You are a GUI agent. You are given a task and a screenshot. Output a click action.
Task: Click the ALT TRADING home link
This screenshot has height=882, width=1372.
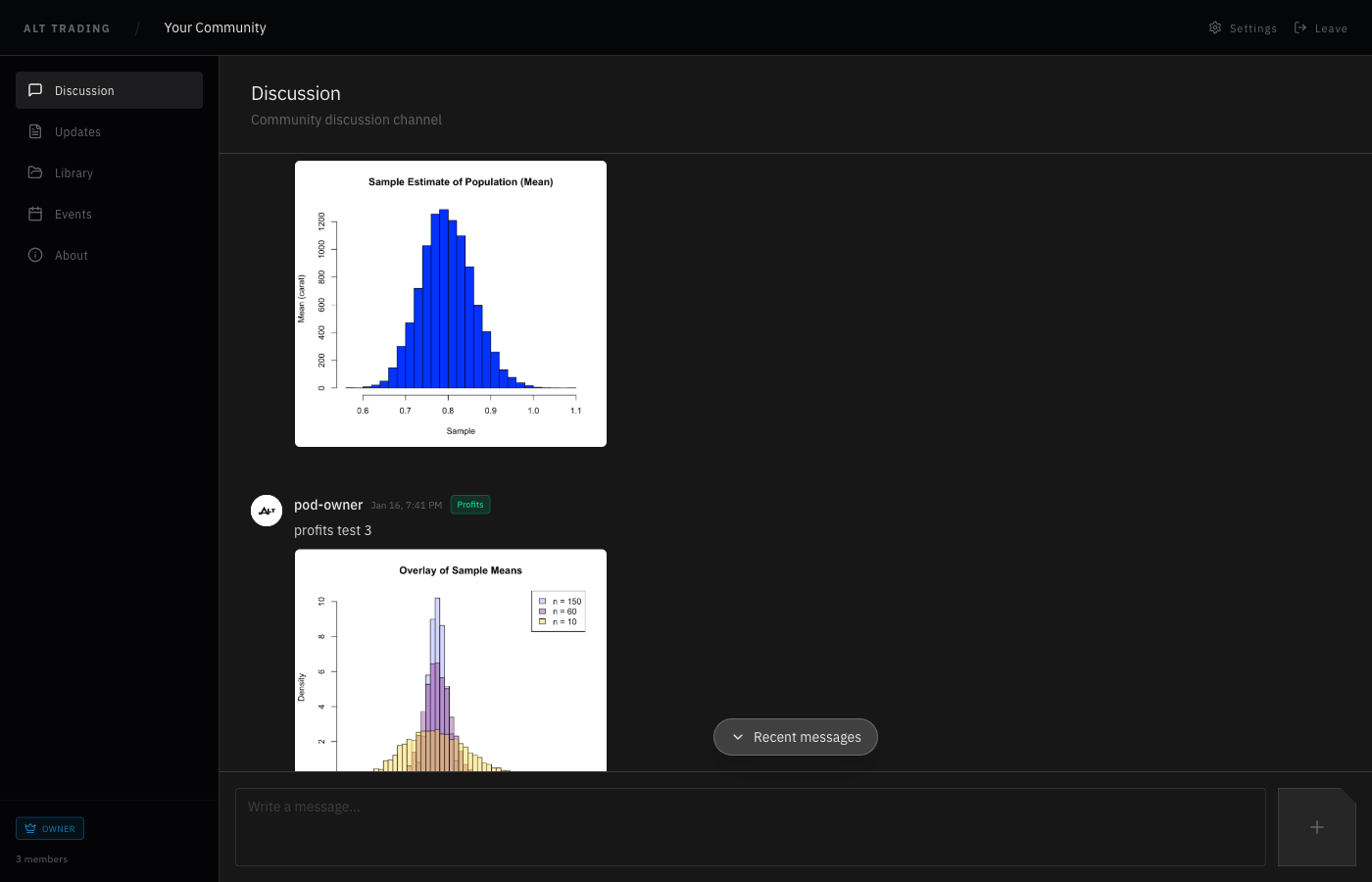(x=67, y=28)
